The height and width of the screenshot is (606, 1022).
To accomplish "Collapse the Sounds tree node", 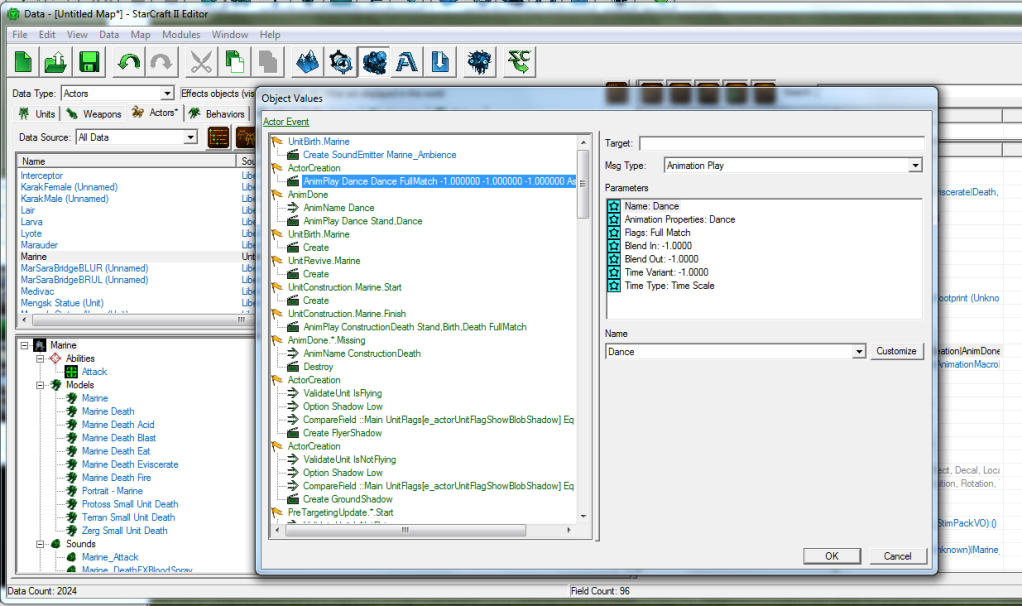I will 40,544.
